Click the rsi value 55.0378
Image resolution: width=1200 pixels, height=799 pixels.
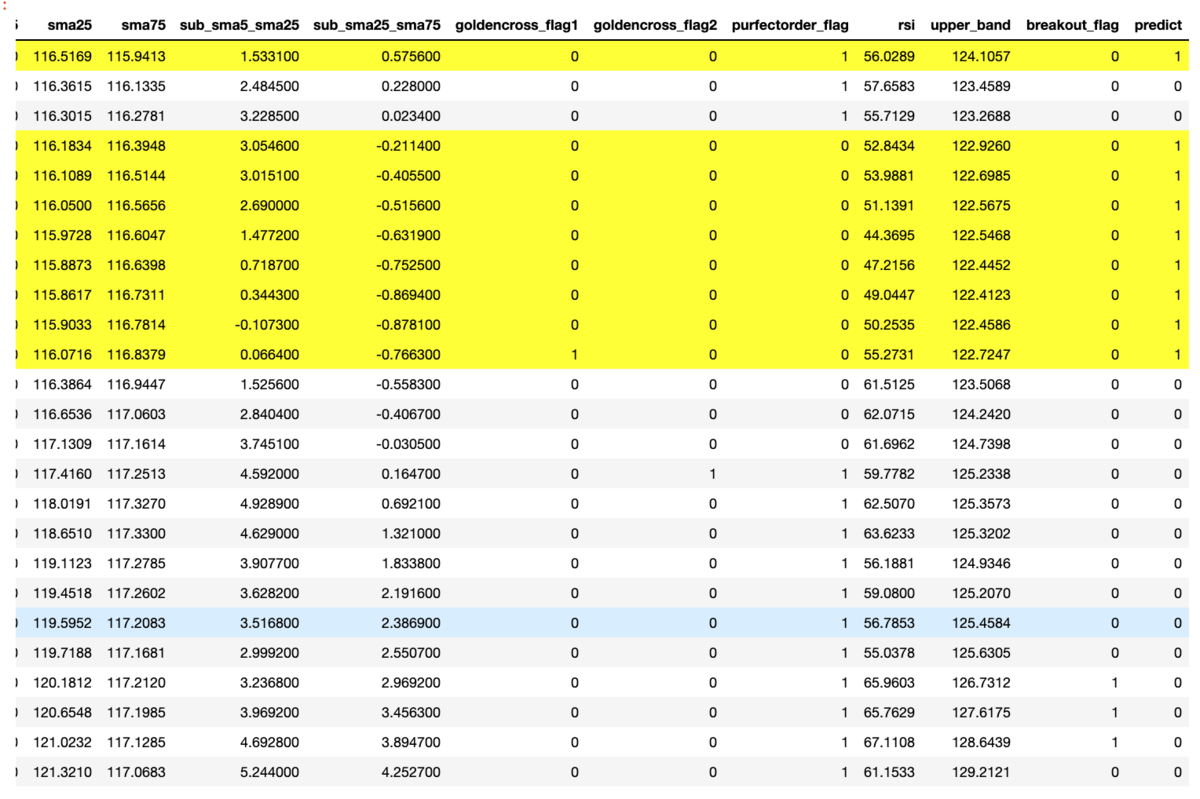[889, 653]
